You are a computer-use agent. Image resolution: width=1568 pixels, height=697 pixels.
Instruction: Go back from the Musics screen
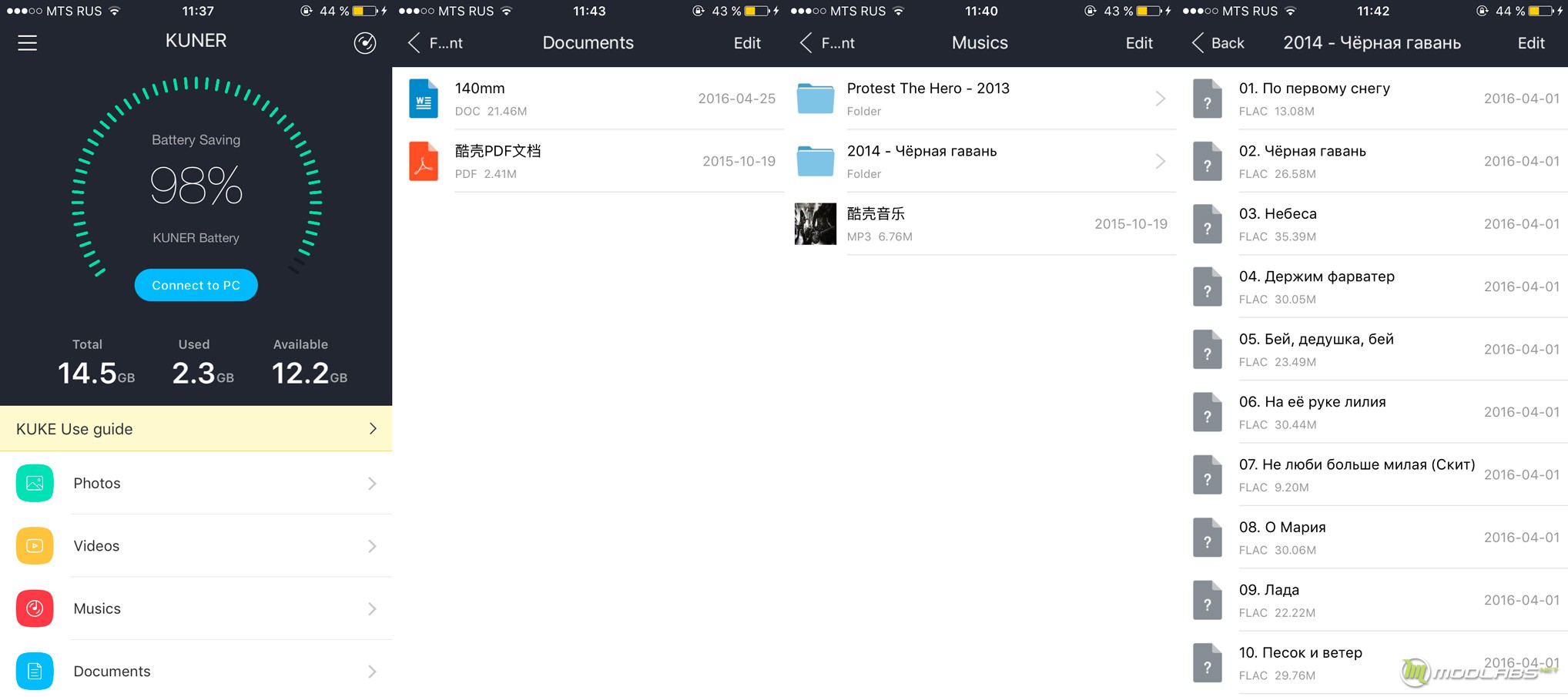pyautogui.click(x=827, y=43)
